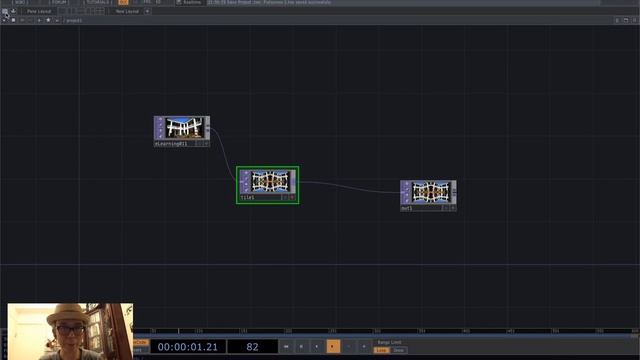Select the Once range limit option
Screen dimensions: 640x360
399,350
